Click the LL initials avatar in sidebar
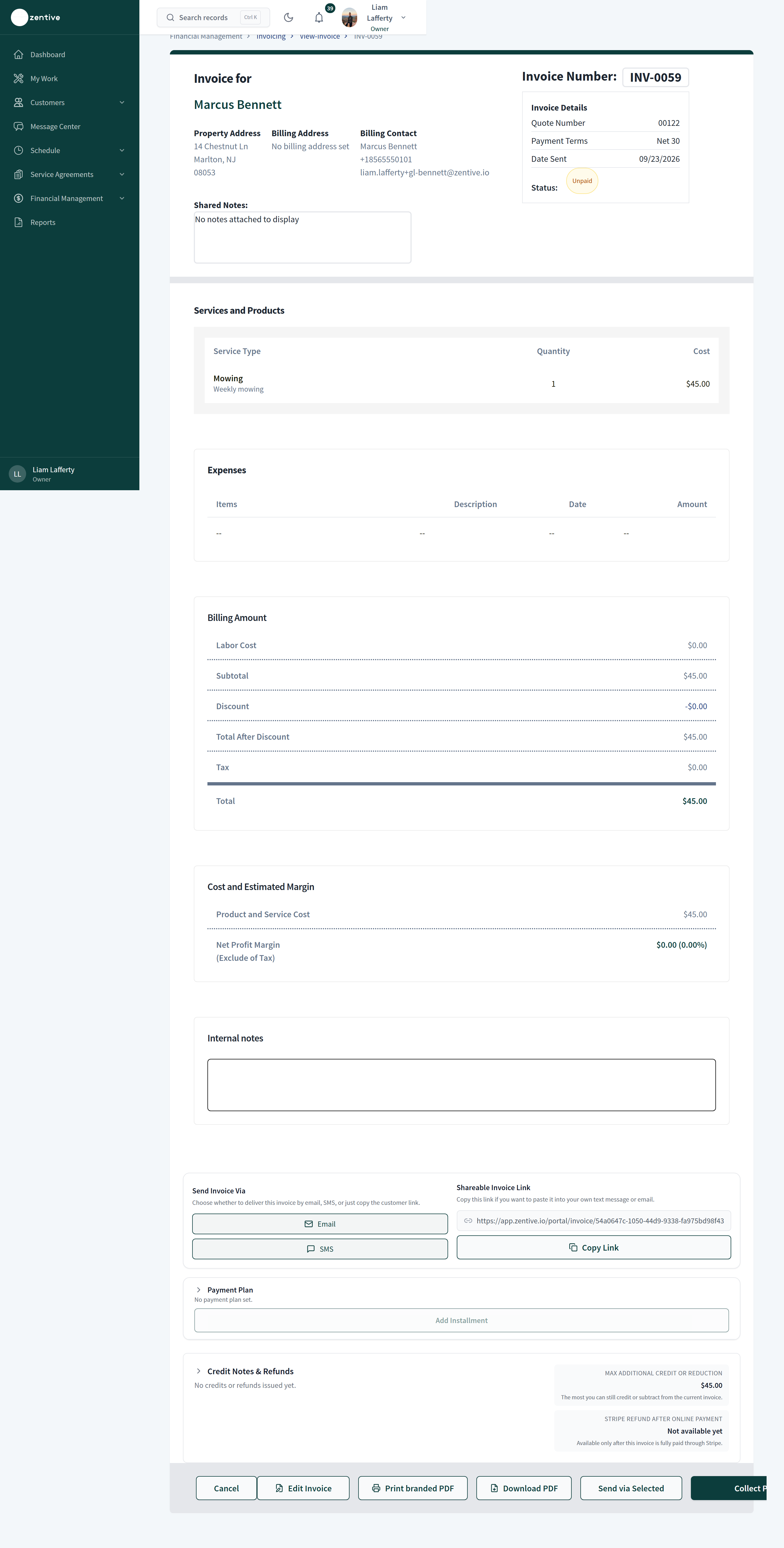The image size is (784, 1548). (17, 474)
